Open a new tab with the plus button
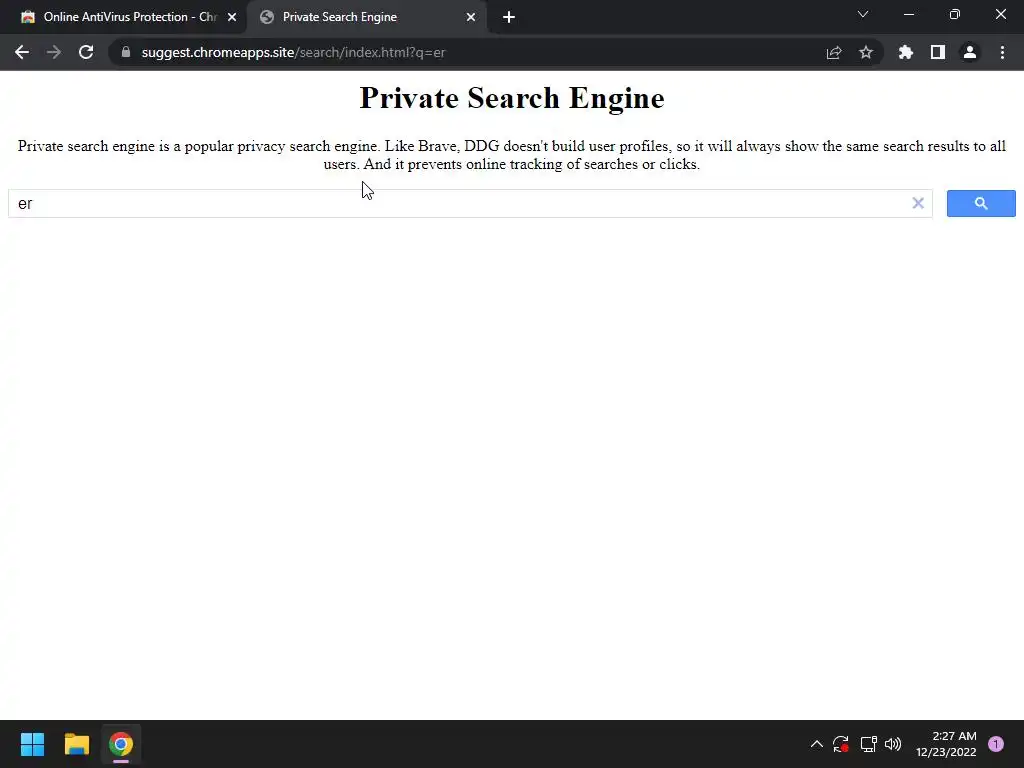 pos(509,18)
